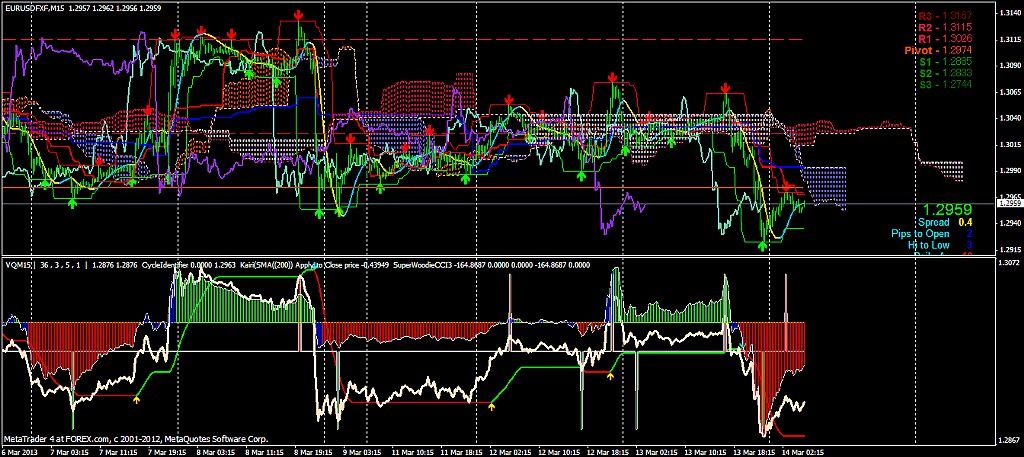Select the R2 - 1.3115 resistance label
The height and width of the screenshot is (457, 1024).
coord(945,27)
